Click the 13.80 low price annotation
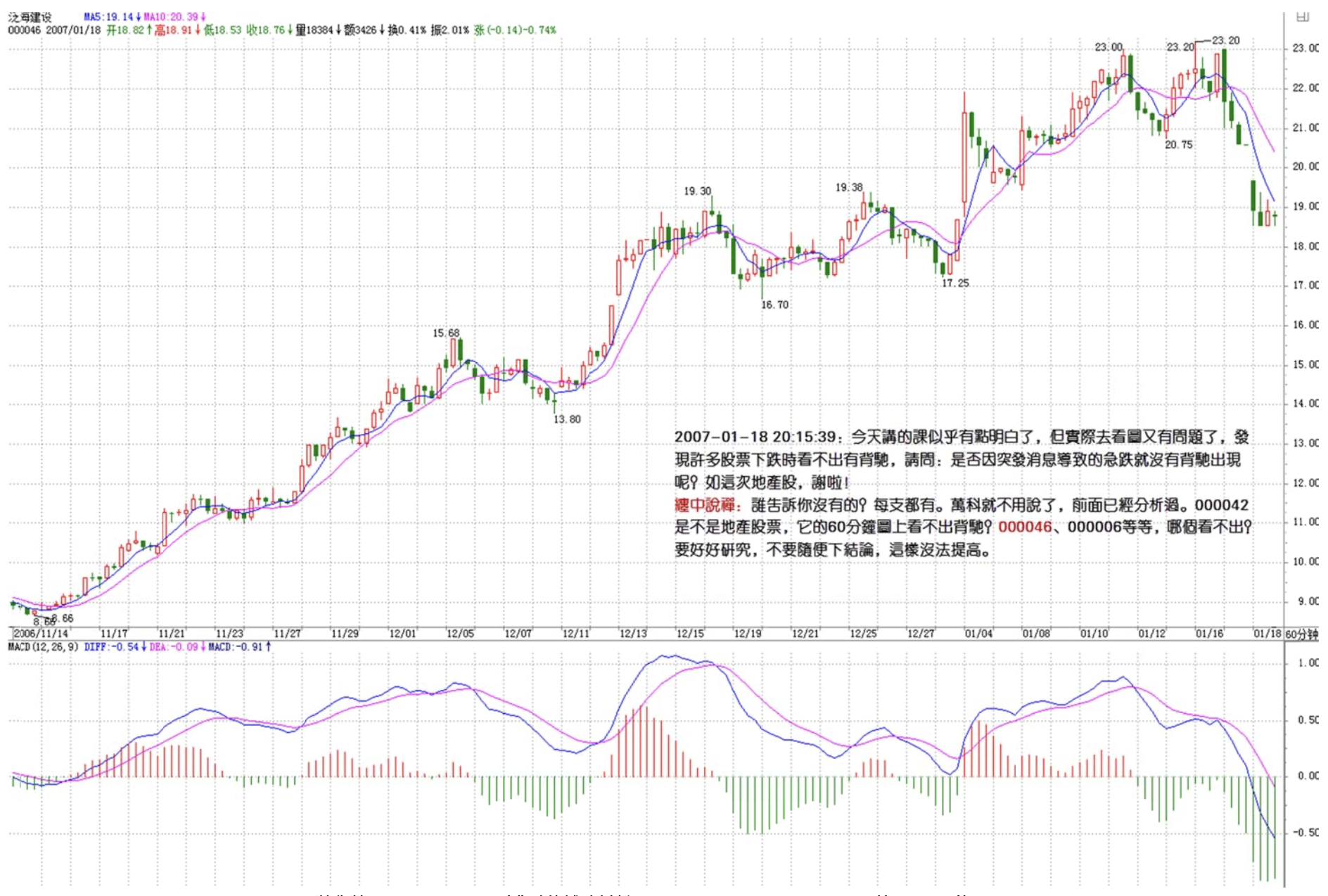 coord(567,419)
